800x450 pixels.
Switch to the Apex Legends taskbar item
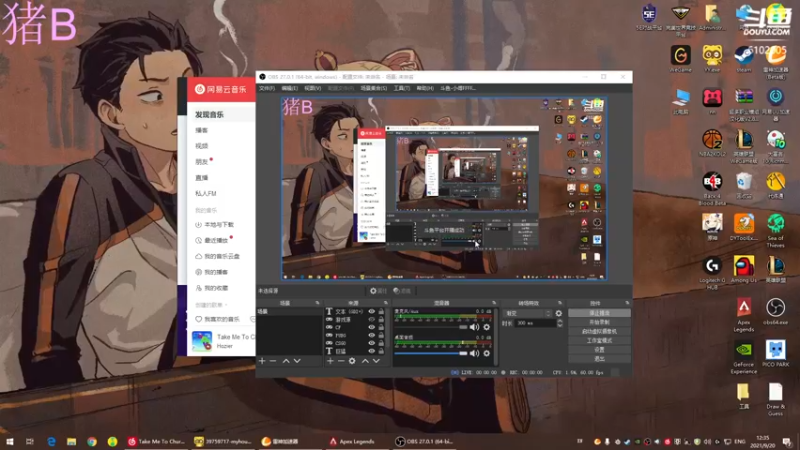point(352,442)
